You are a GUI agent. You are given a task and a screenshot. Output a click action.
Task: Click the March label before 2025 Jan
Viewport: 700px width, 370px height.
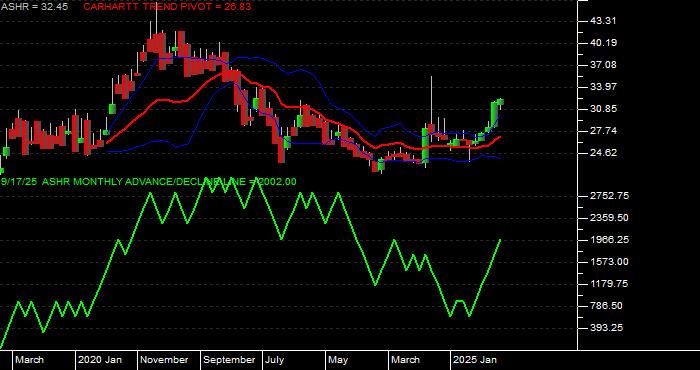click(405, 360)
